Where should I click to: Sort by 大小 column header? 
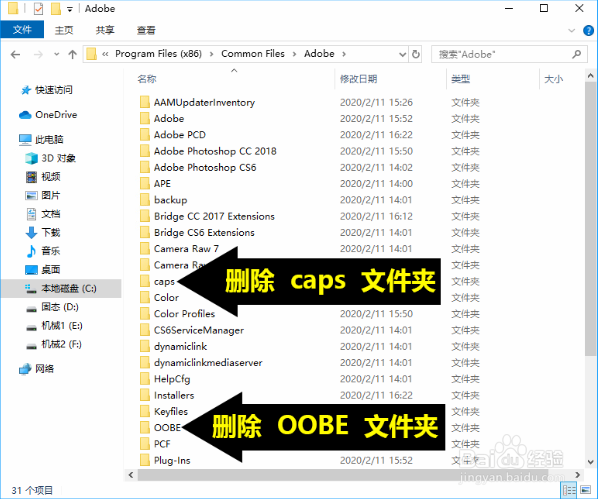point(553,79)
